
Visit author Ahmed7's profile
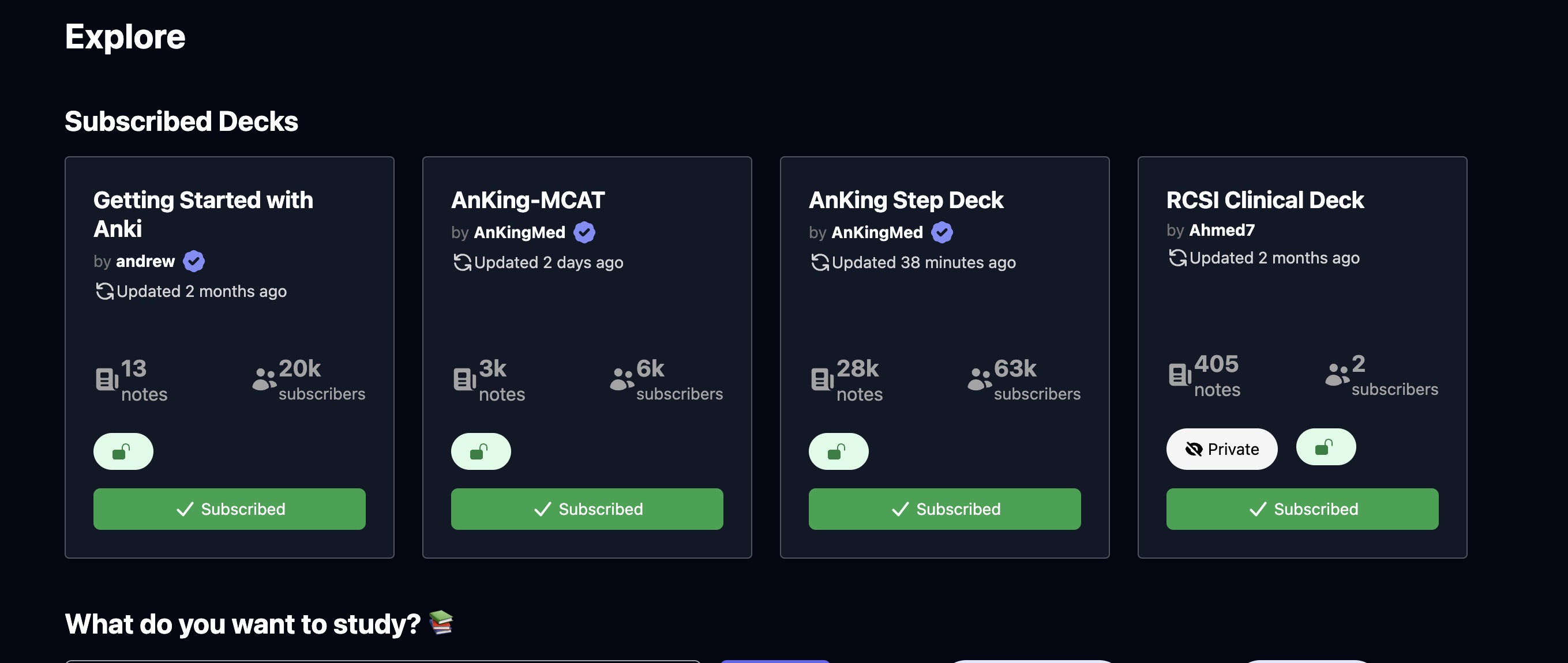[1222, 230]
